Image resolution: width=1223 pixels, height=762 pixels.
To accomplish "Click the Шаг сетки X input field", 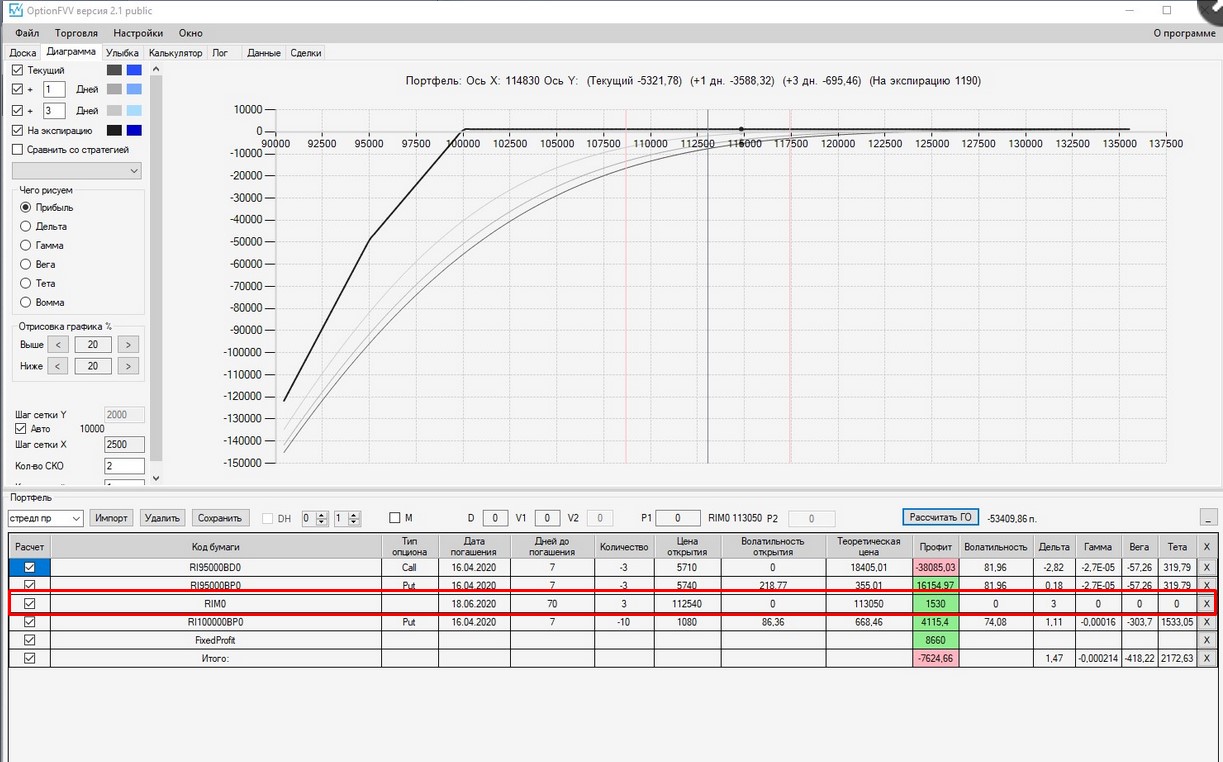I will (x=124, y=445).
